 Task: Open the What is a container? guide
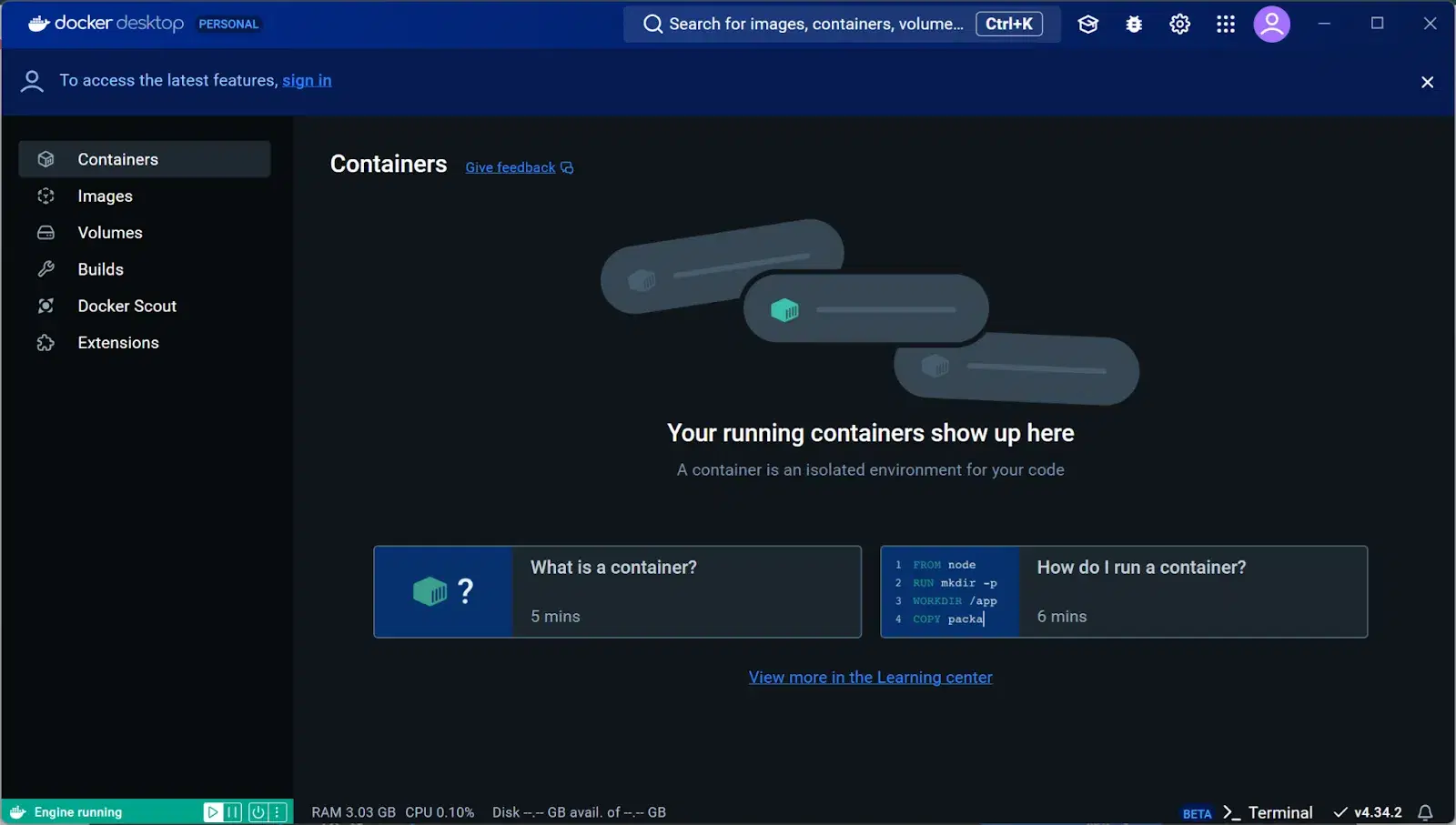pyautogui.click(x=617, y=591)
